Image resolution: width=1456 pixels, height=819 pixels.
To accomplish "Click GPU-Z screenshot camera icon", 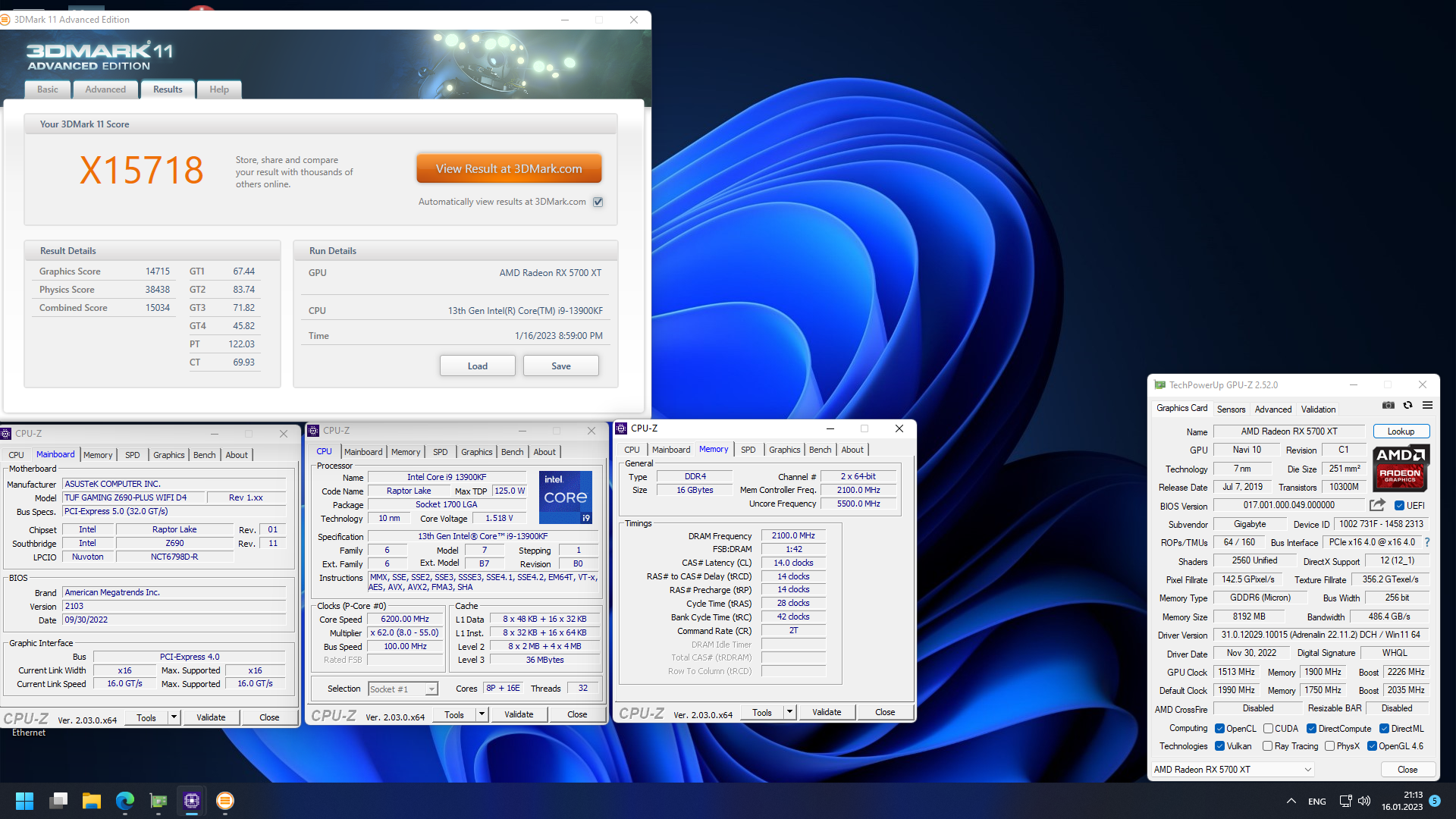I will pyautogui.click(x=1388, y=406).
